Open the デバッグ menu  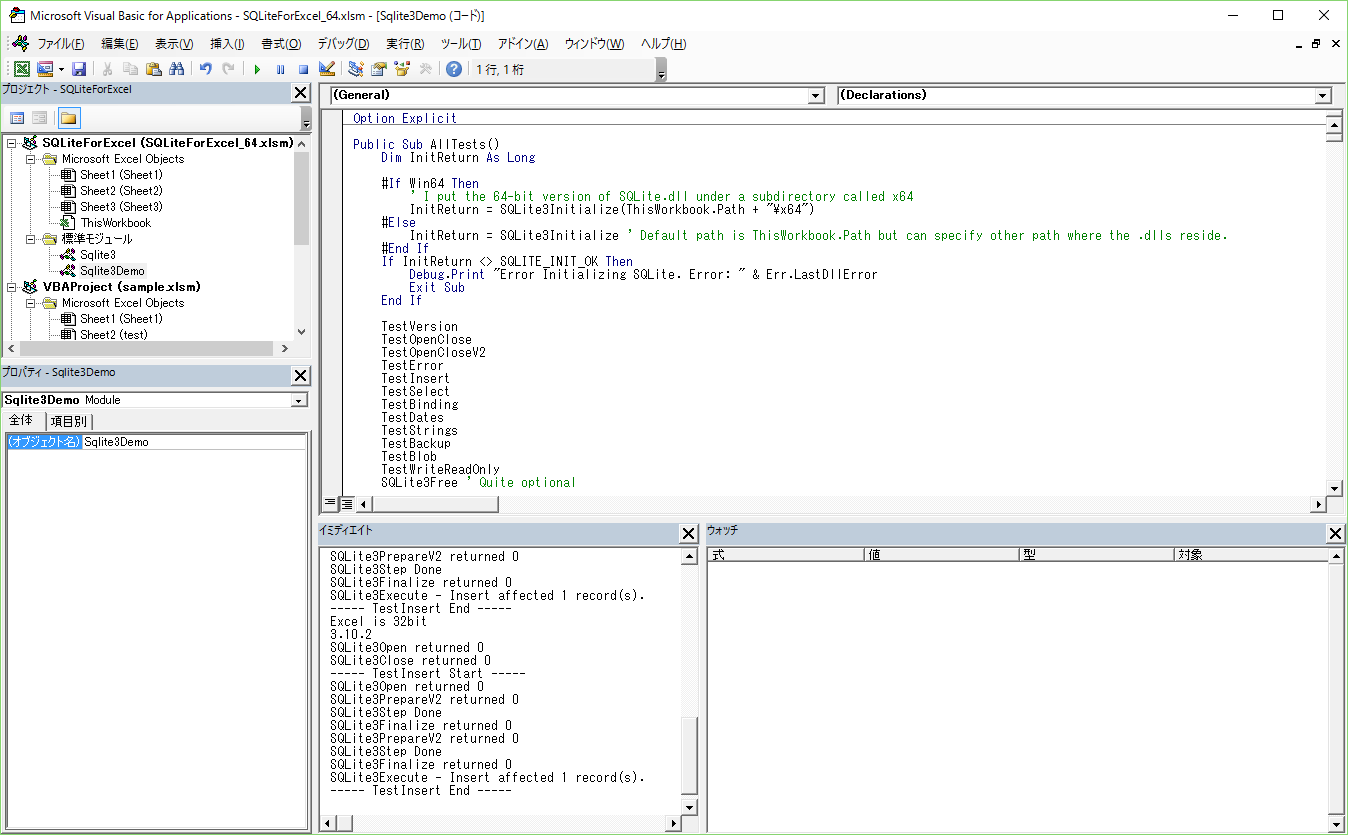(x=340, y=43)
